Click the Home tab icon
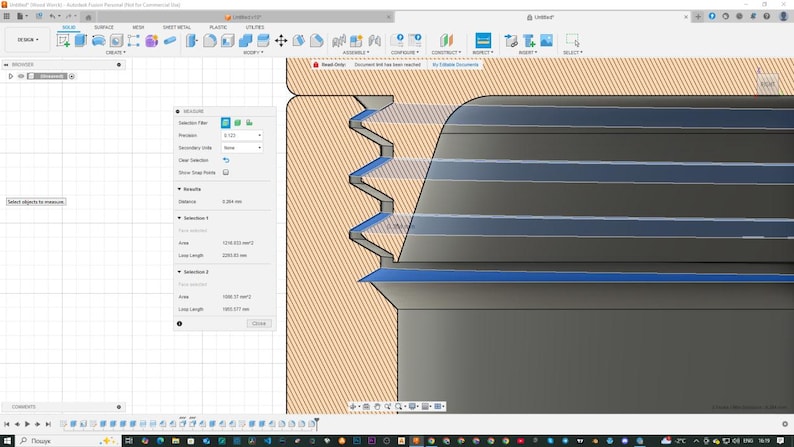The image size is (794, 447). [88, 17]
